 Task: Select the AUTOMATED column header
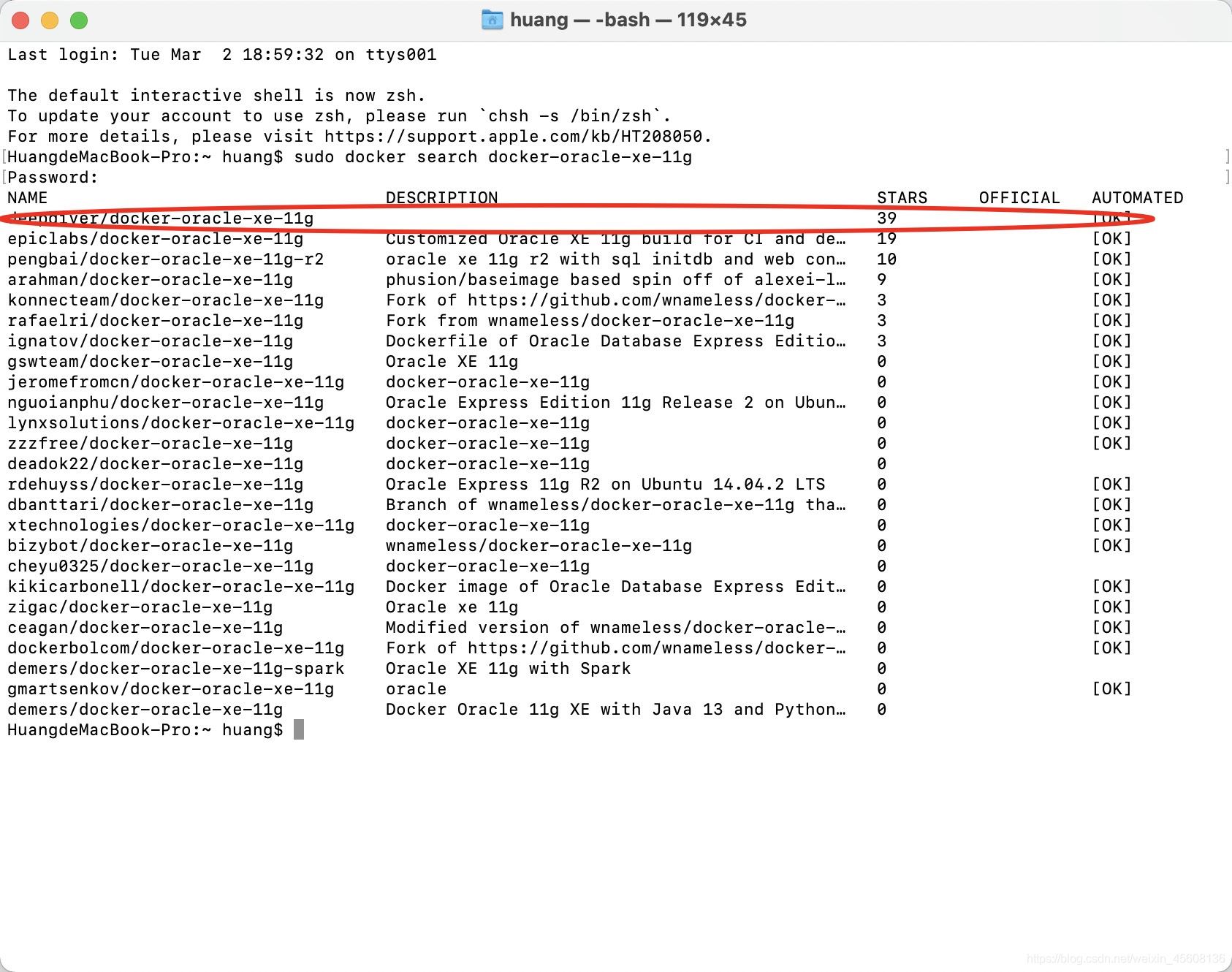click(x=1137, y=198)
